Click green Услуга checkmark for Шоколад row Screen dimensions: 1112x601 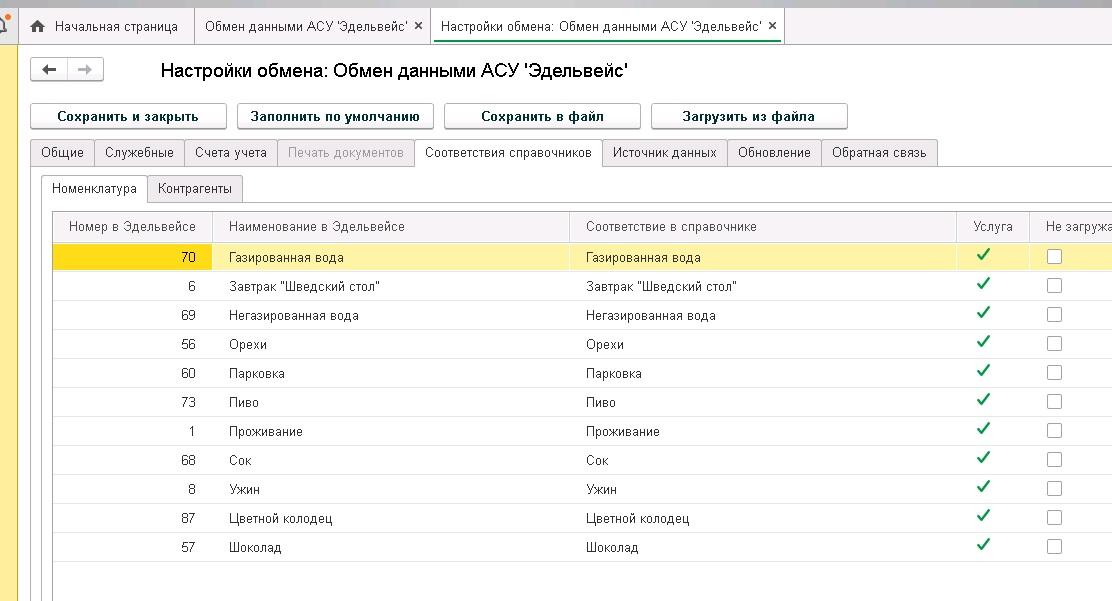coord(983,546)
